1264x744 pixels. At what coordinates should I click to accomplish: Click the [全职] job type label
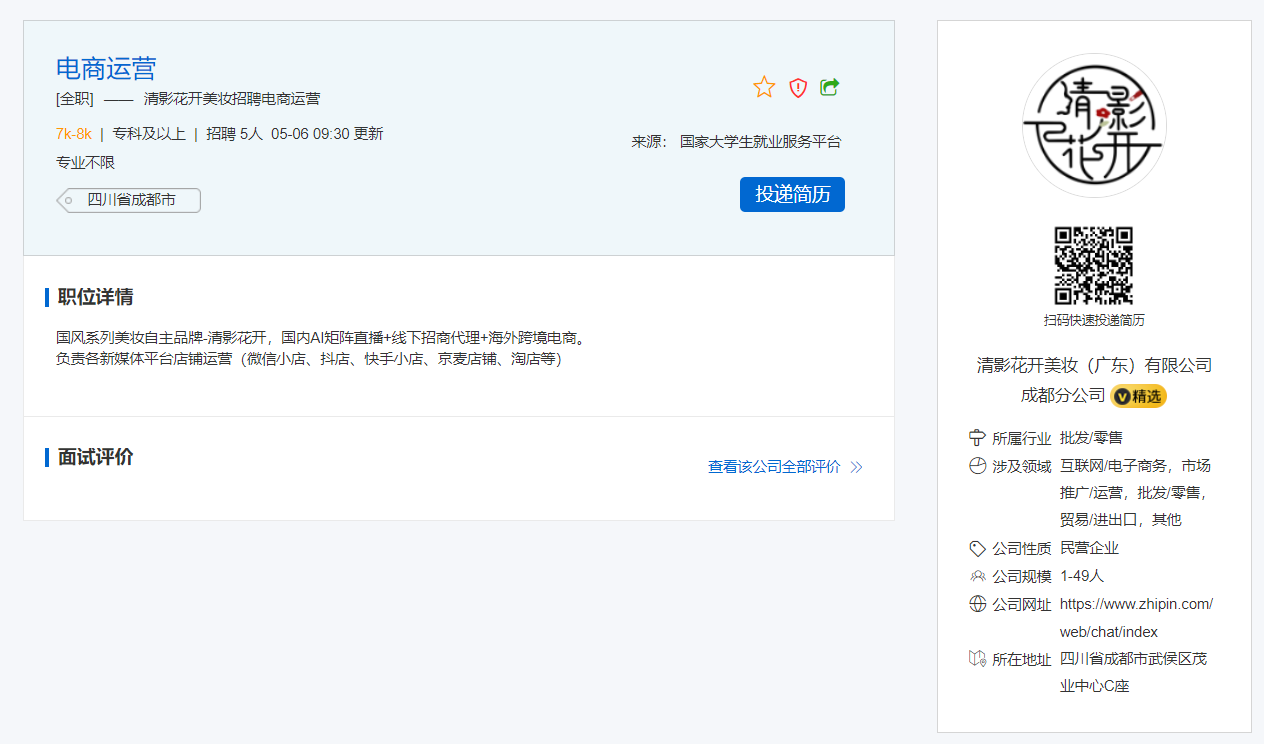pos(75,99)
